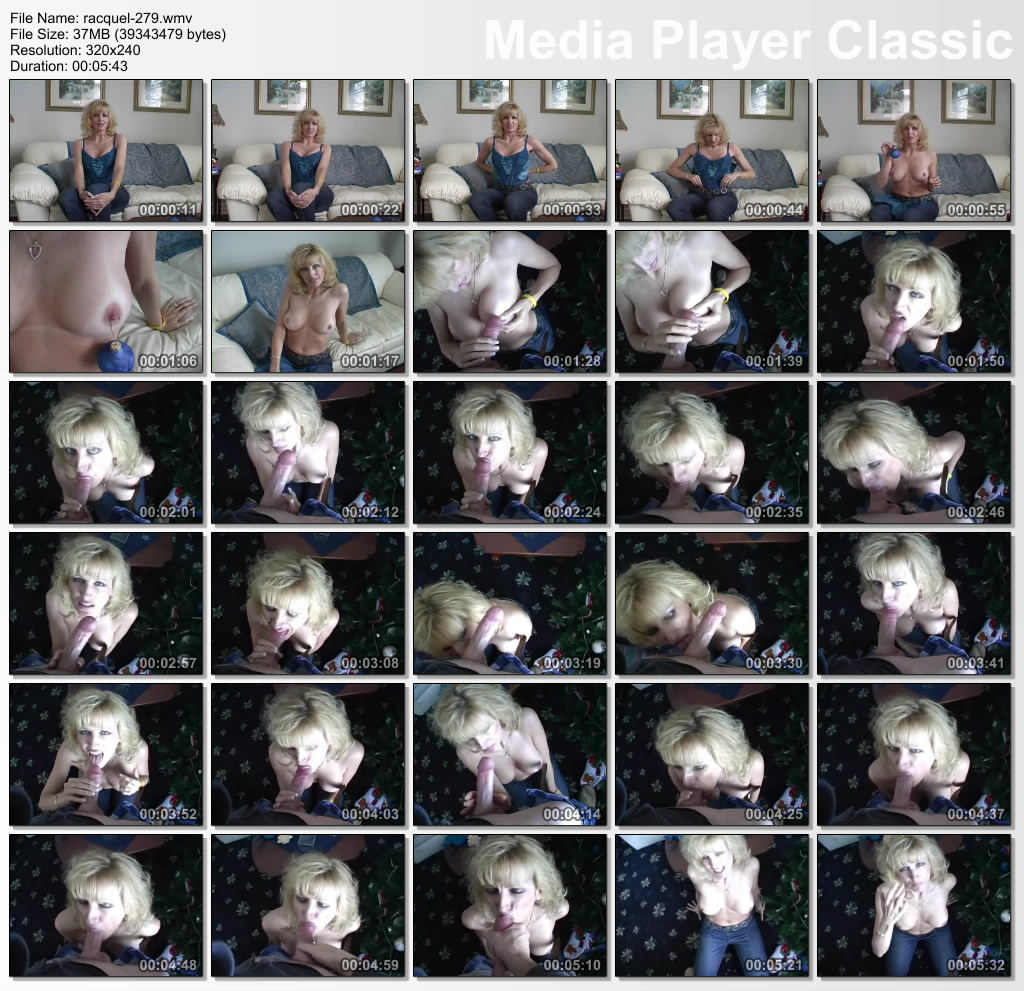
Task: Click the thumbnail timestamped 00:00:11
Action: point(106,150)
